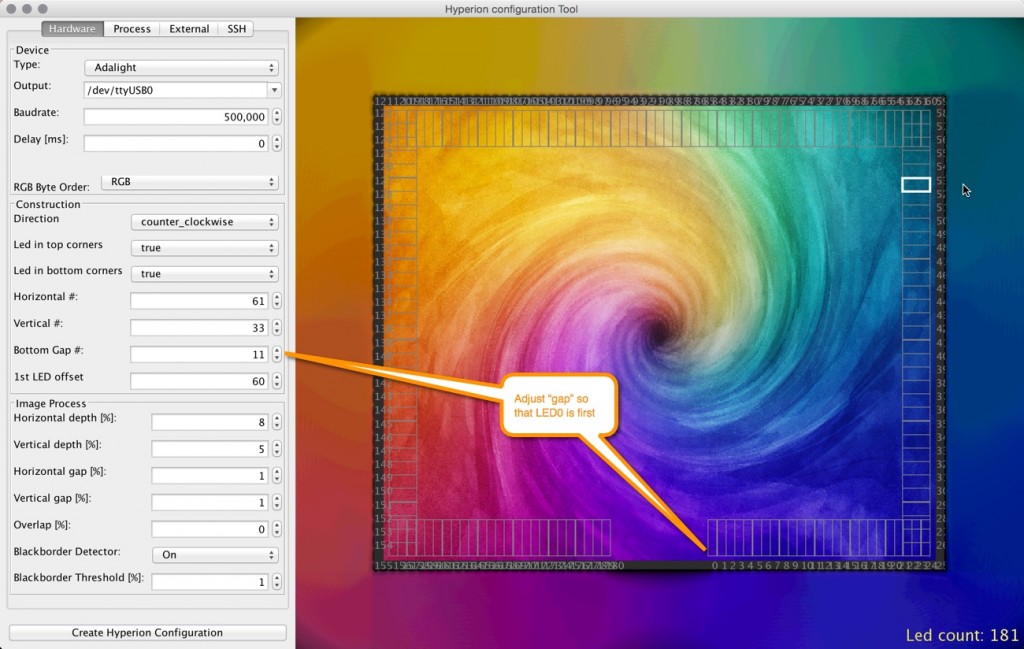
Task: Click Create Hyperion Configuration
Action: [x=147, y=632]
